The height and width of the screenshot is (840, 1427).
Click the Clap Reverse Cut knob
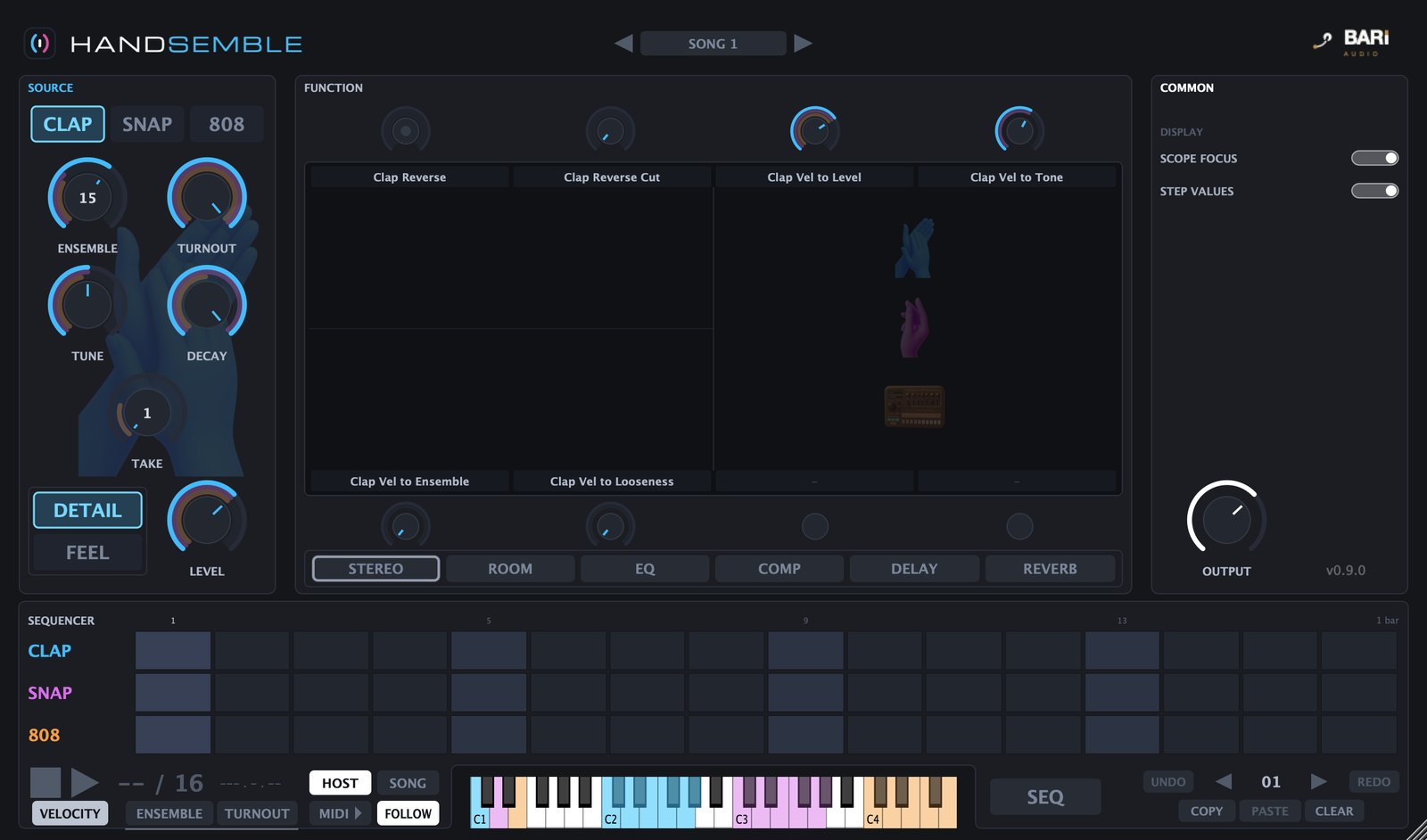(611, 131)
